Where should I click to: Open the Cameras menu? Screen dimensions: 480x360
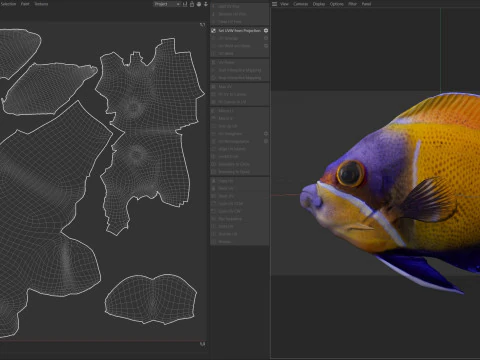(300, 4)
